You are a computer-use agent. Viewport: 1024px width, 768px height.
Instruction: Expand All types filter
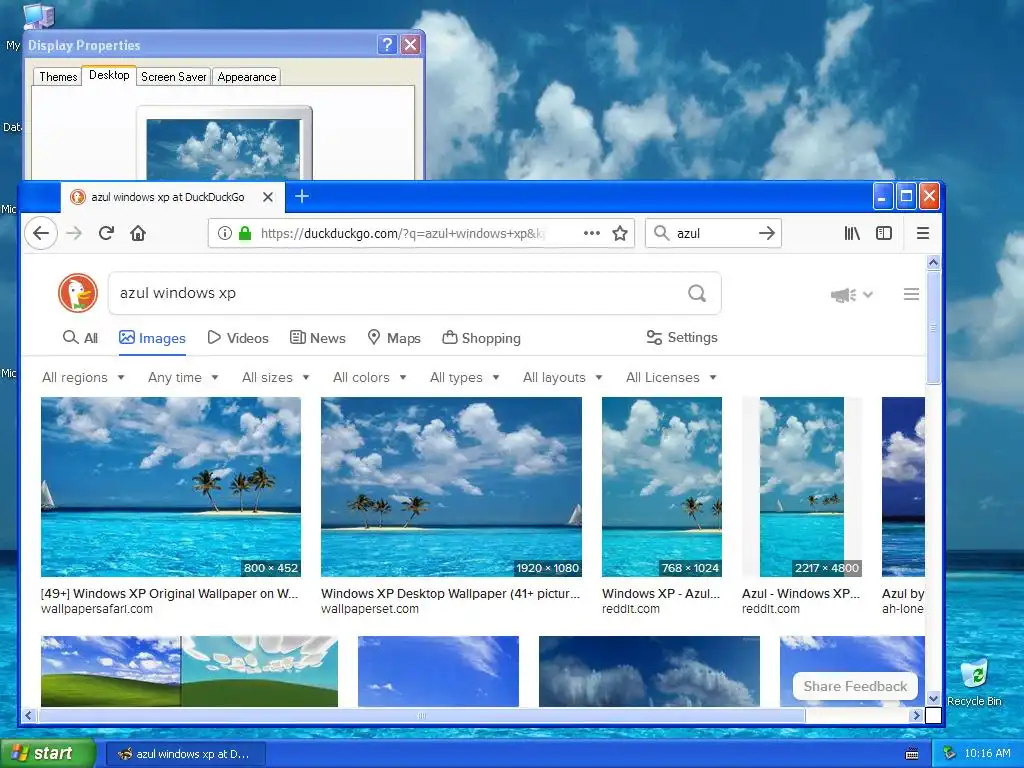pyautogui.click(x=464, y=377)
